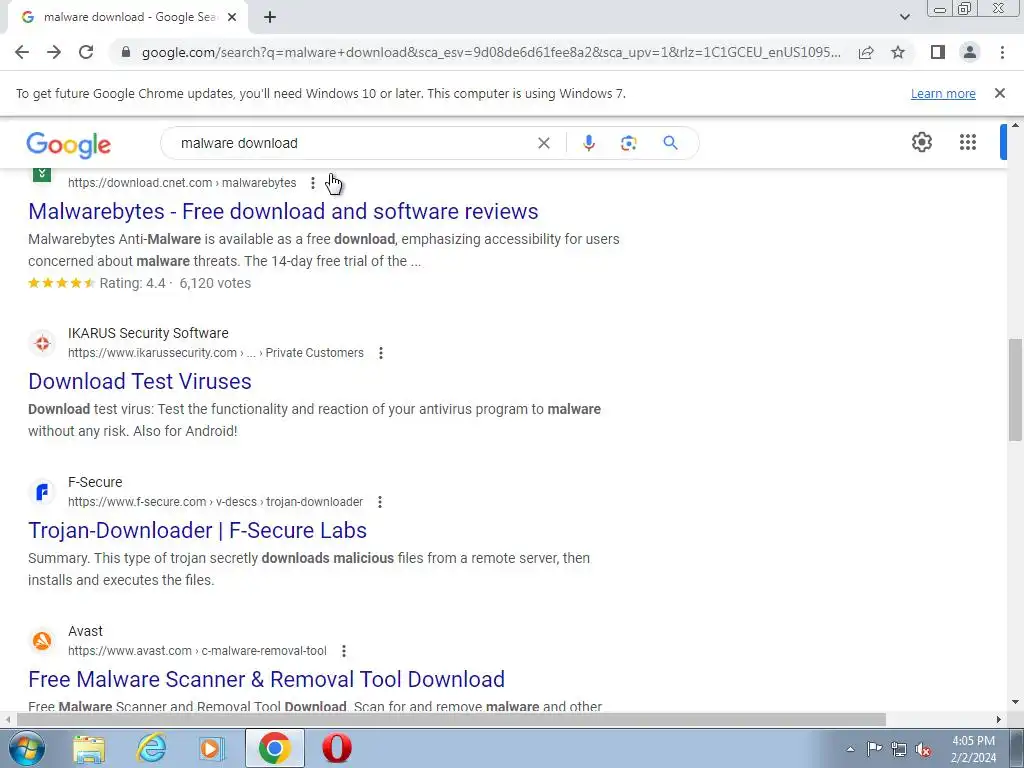Clear the search box text
Image resolution: width=1024 pixels, height=768 pixels.
point(543,143)
